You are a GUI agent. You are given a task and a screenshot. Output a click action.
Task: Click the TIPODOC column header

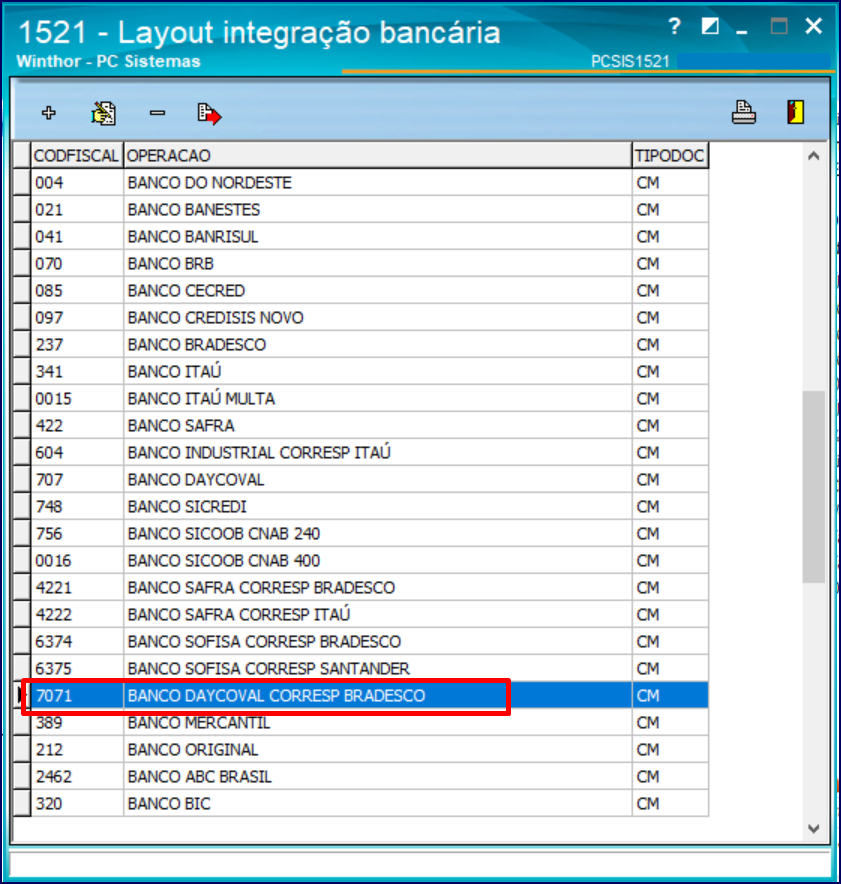(x=670, y=155)
